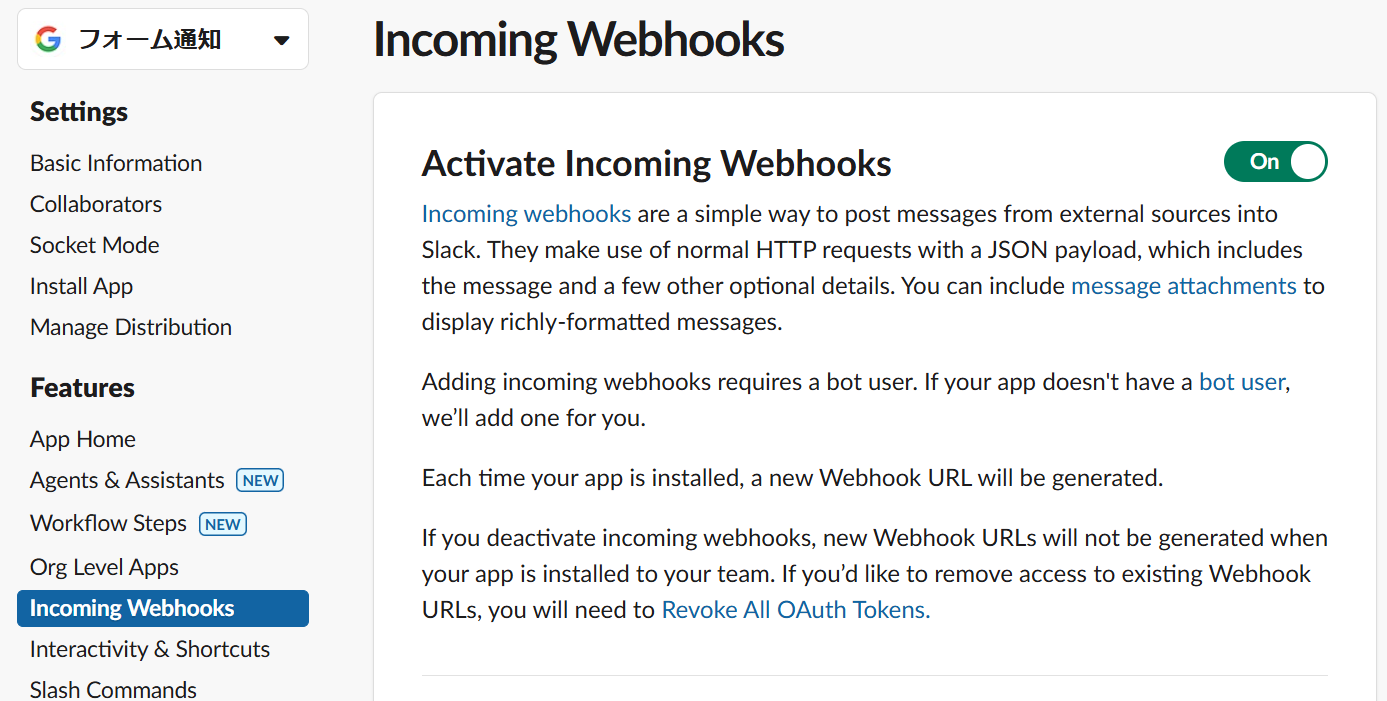Click the Google logo app icon
The image size is (1387, 701).
48,40
